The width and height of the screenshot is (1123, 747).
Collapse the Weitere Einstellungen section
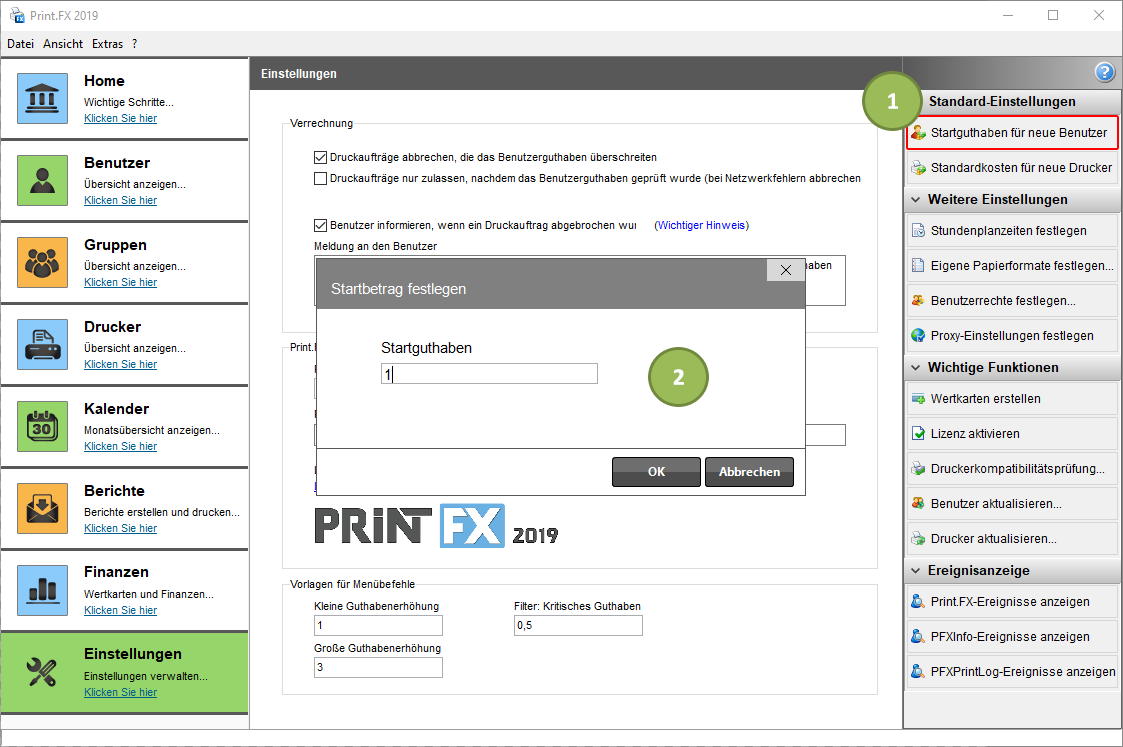pos(915,200)
